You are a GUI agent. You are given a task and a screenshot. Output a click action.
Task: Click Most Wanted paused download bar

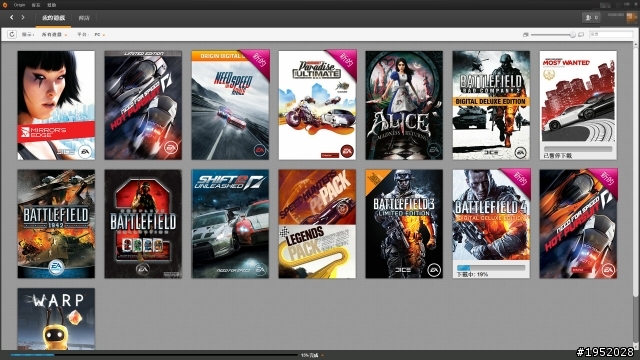(x=578, y=149)
